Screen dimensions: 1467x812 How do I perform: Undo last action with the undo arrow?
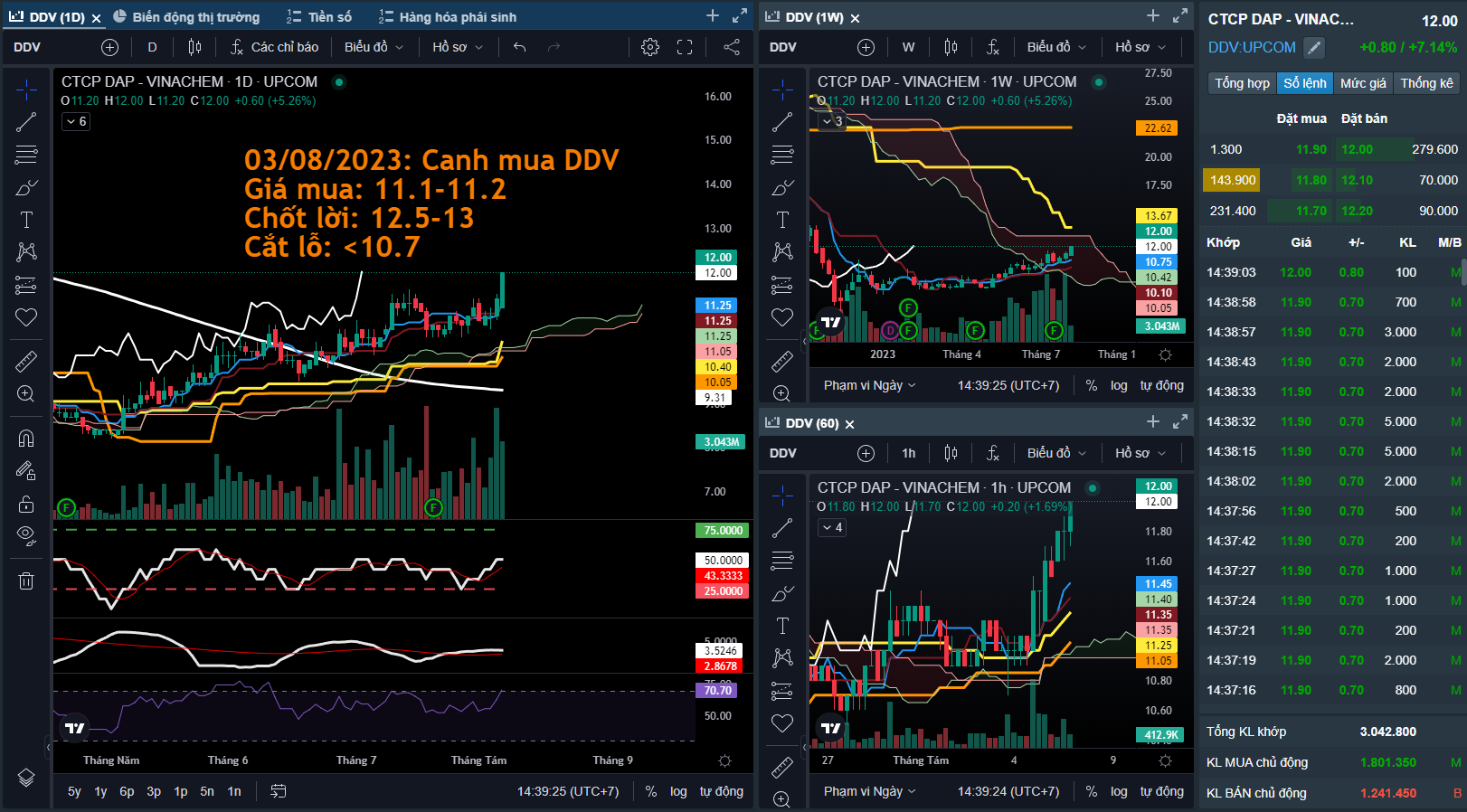[519, 47]
